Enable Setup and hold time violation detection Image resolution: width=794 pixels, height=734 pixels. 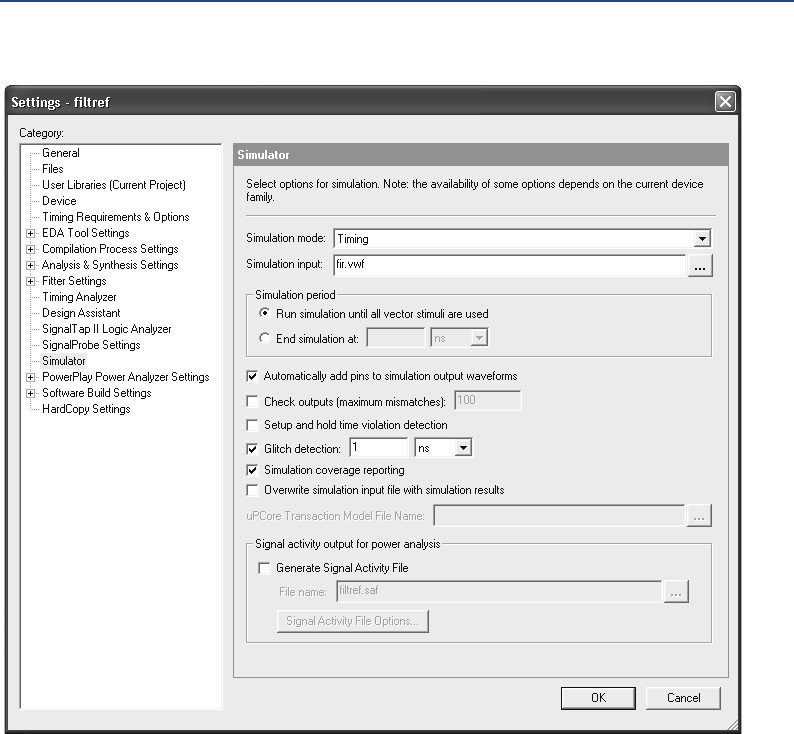coord(252,425)
